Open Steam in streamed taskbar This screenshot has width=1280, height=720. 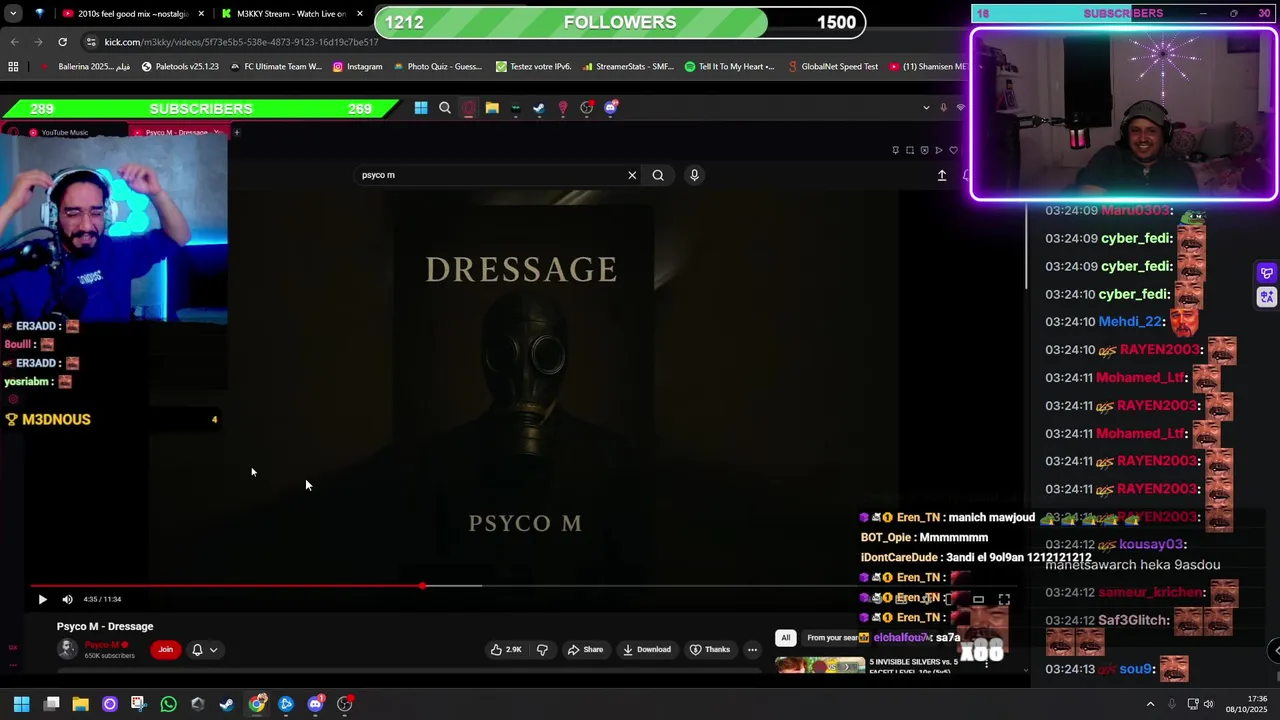[539, 108]
